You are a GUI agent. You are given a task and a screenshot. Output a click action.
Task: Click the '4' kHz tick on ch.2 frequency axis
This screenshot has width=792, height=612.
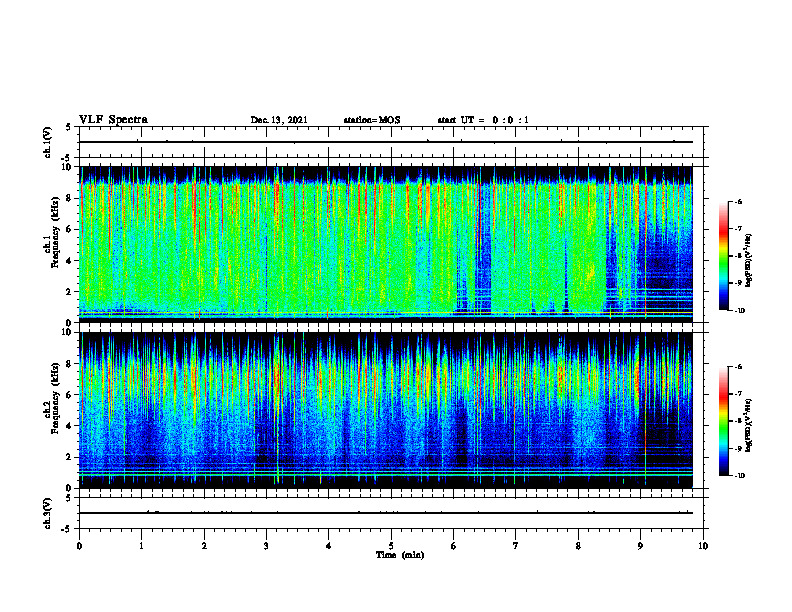click(71, 426)
